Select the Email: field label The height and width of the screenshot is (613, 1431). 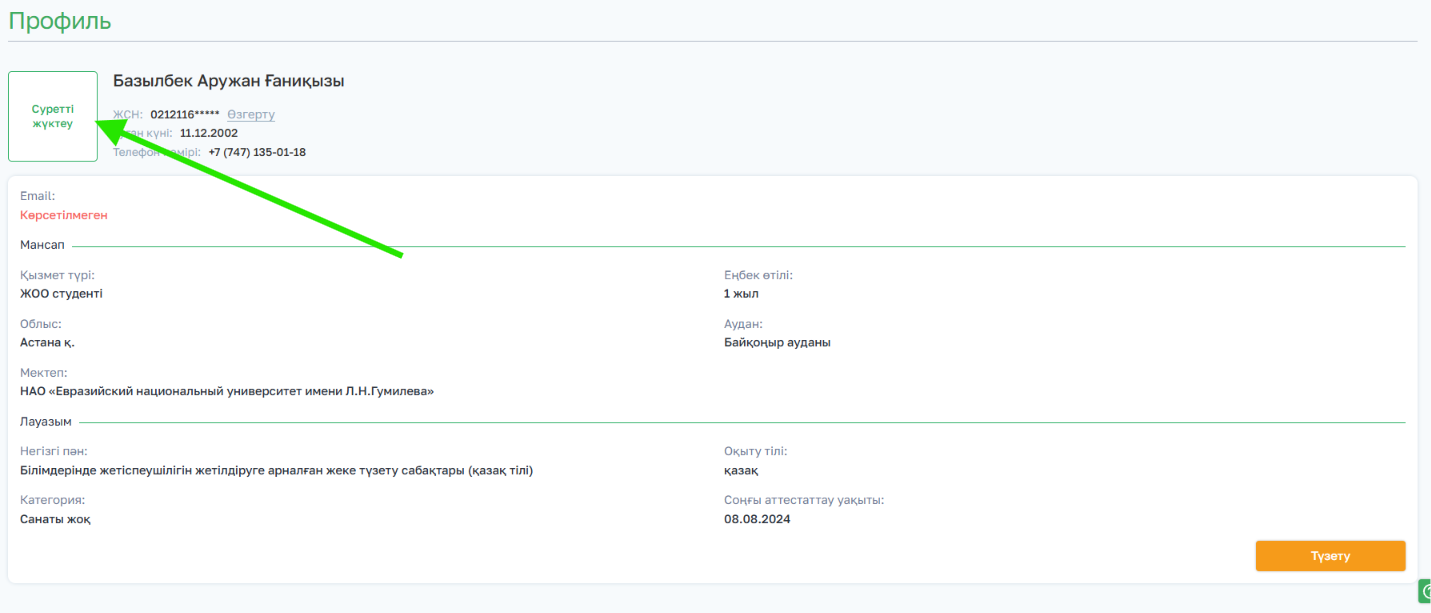37,196
